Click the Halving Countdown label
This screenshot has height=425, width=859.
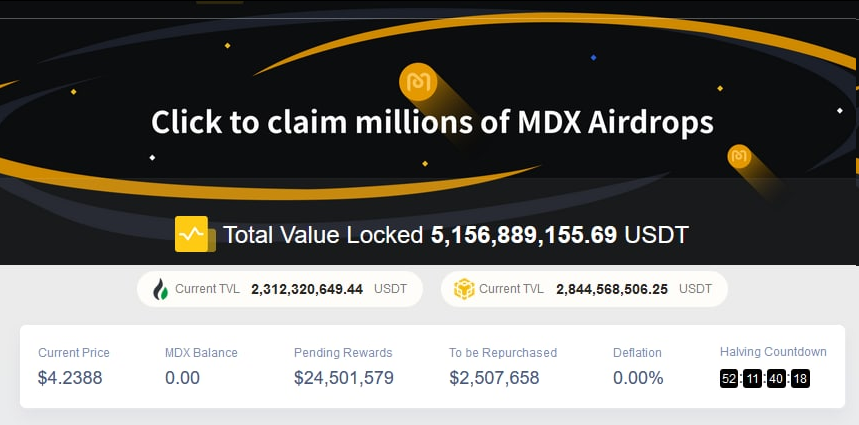[x=773, y=352]
